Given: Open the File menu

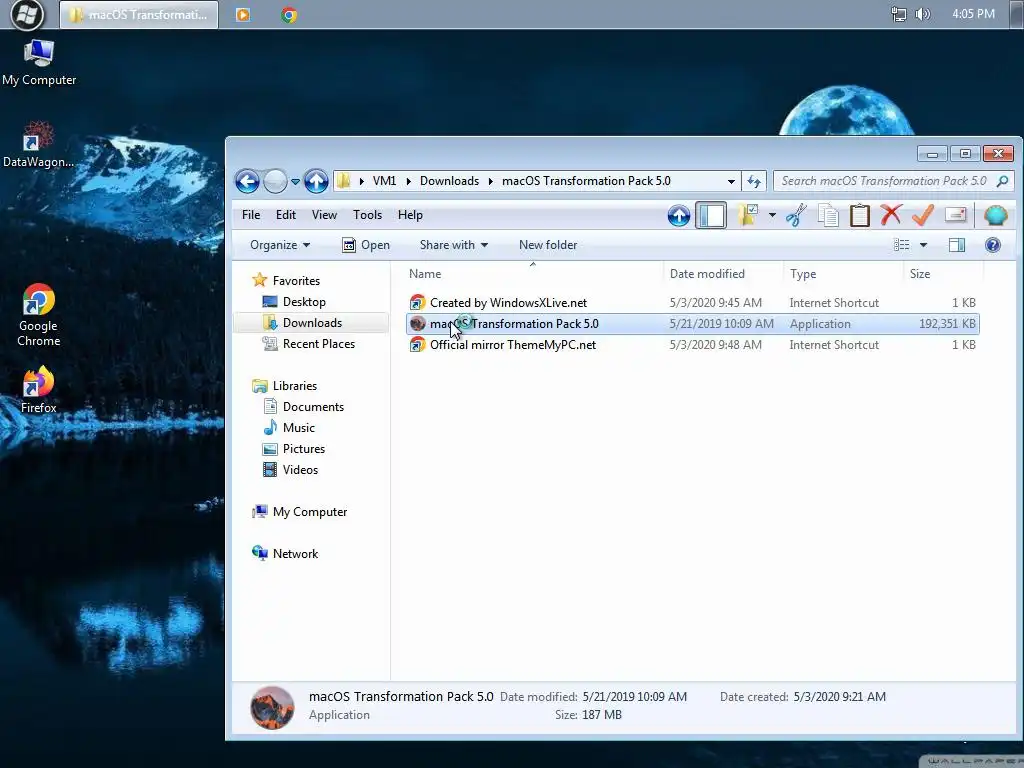Looking at the screenshot, I should [251, 215].
